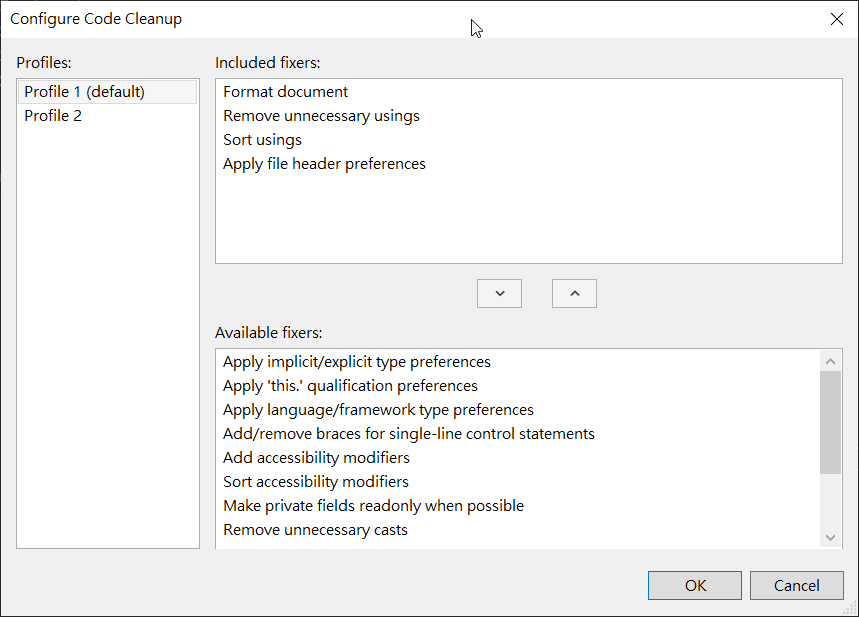Select Apply file header preferences
The width and height of the screenshot is (859, 617).
(324, 164)
